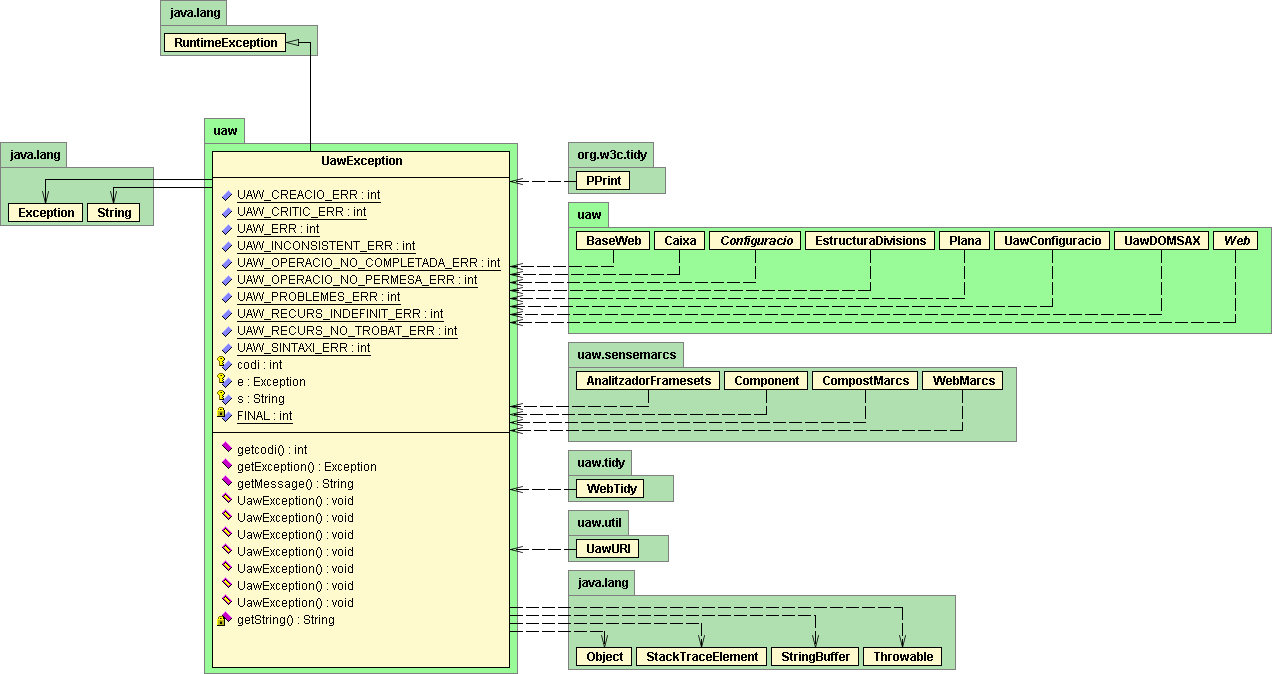Select the org.w3c.tidy package tab

click(611, 155)
